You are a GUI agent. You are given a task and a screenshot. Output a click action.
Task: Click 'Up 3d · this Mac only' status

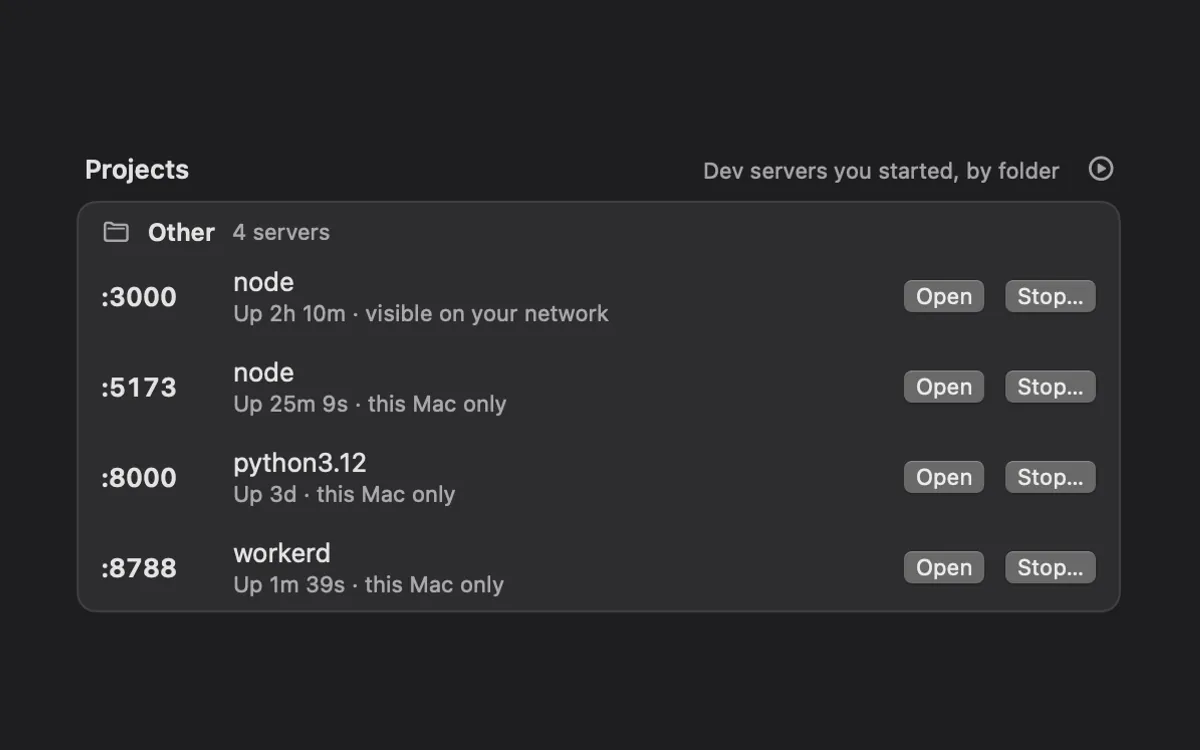344,494
